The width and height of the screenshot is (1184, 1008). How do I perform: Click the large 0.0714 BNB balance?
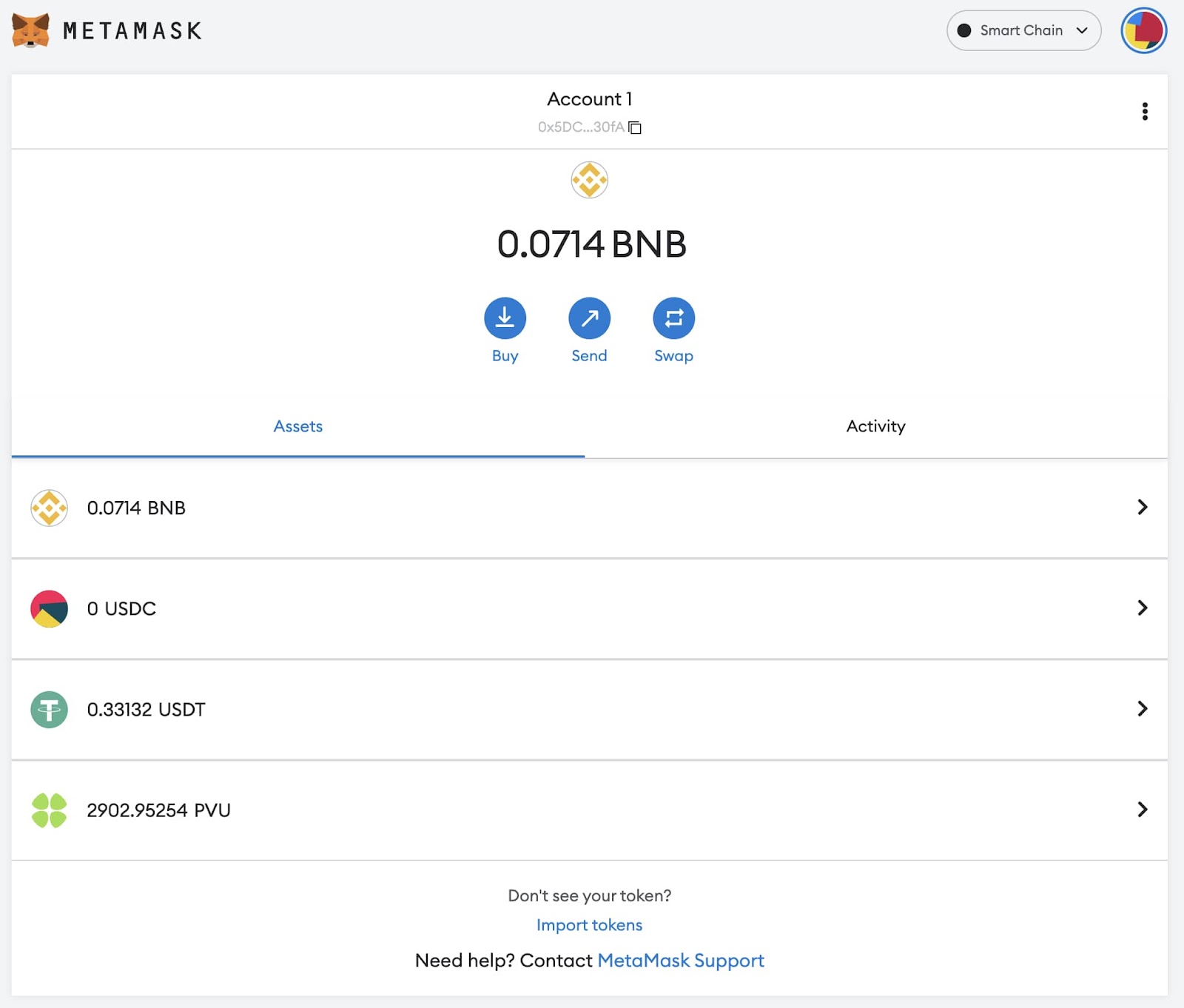pos(591,244)
